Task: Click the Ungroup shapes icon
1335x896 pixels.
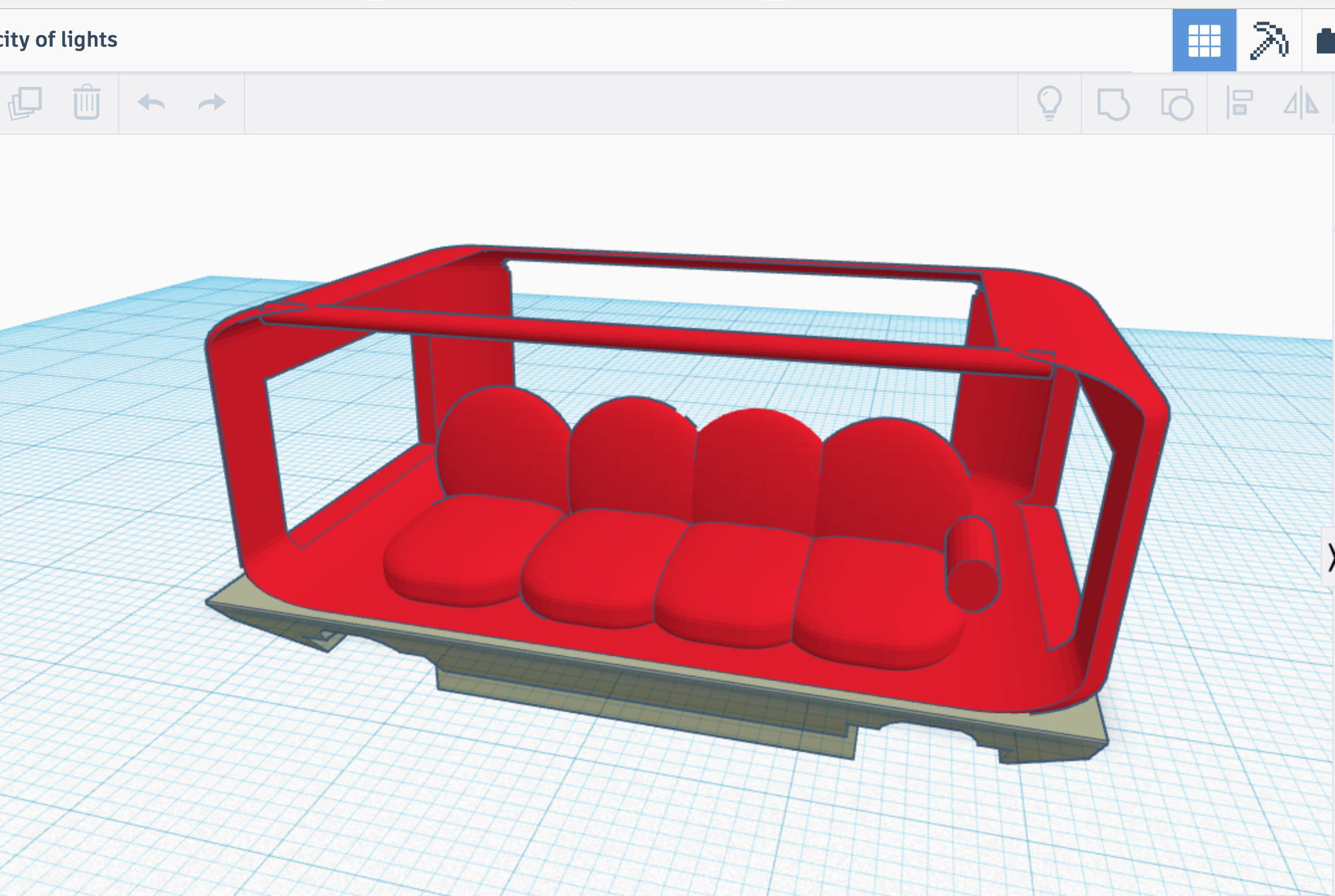Action: pyautogui.click(x=1176, y=104)
